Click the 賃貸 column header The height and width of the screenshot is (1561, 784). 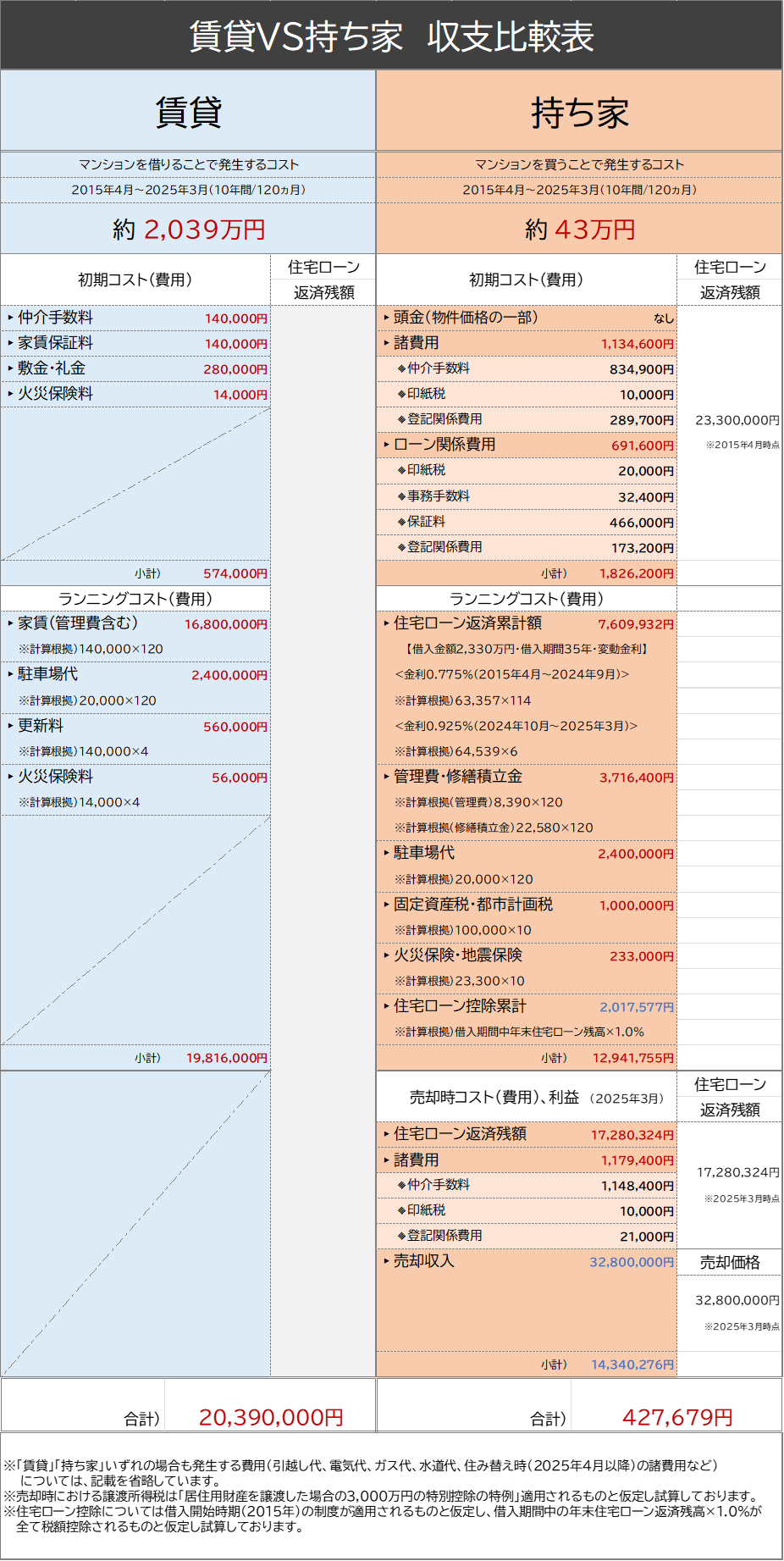188,112
